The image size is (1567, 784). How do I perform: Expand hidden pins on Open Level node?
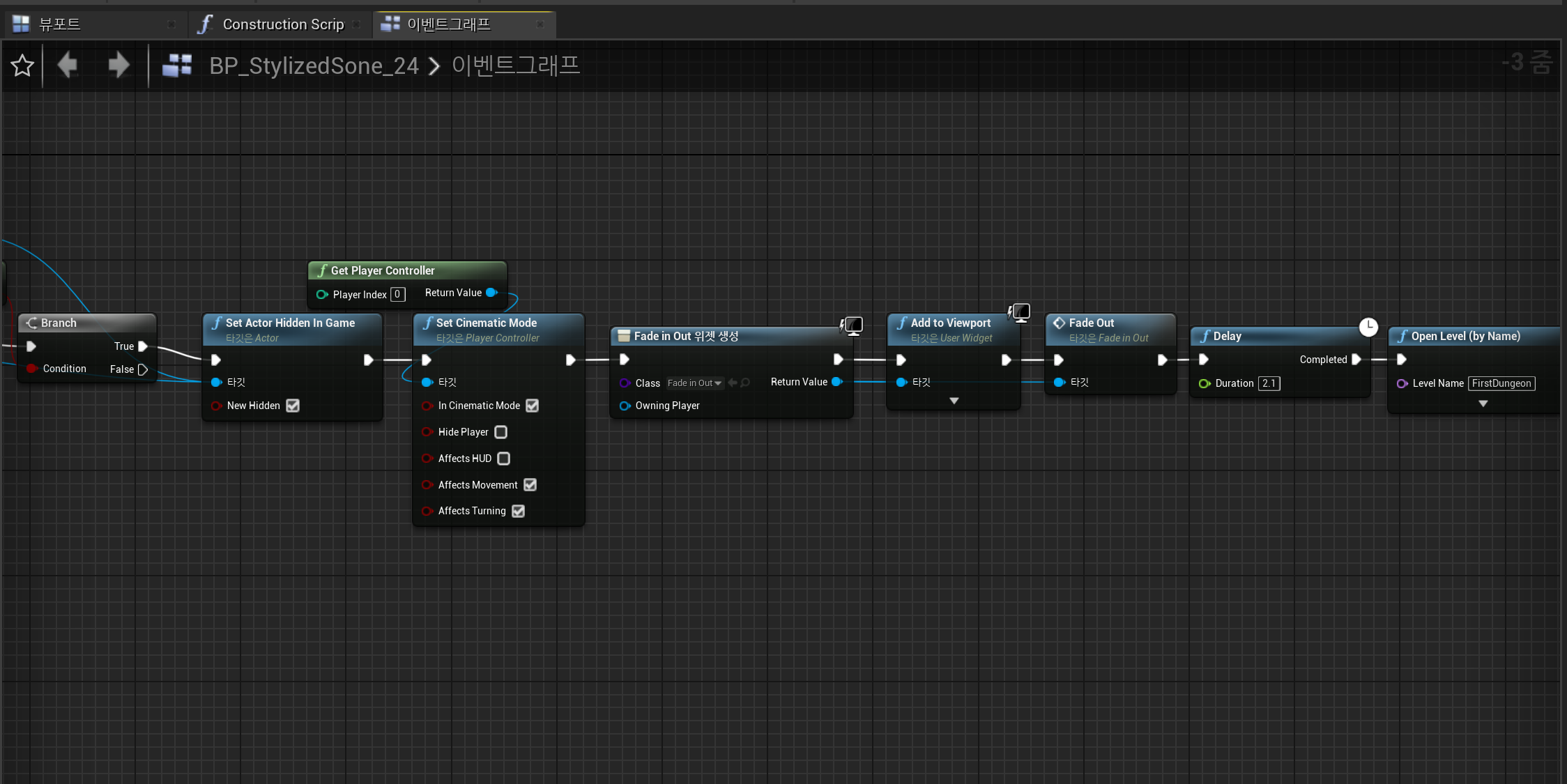tap(1483, 403)
